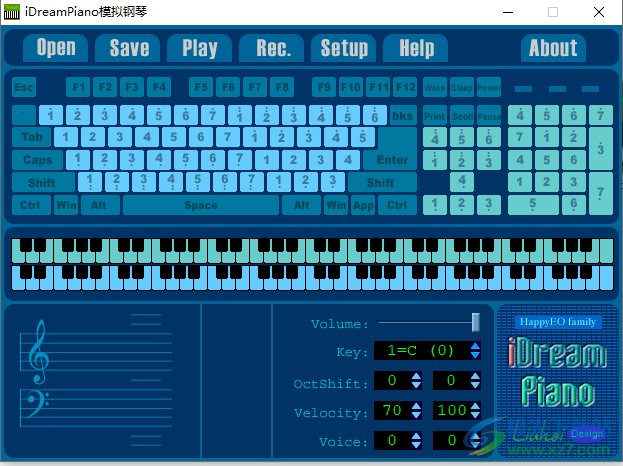Click the right Alt virtual key
The height and width of the screenshot is (466, 623).
(x=302, y=205)
